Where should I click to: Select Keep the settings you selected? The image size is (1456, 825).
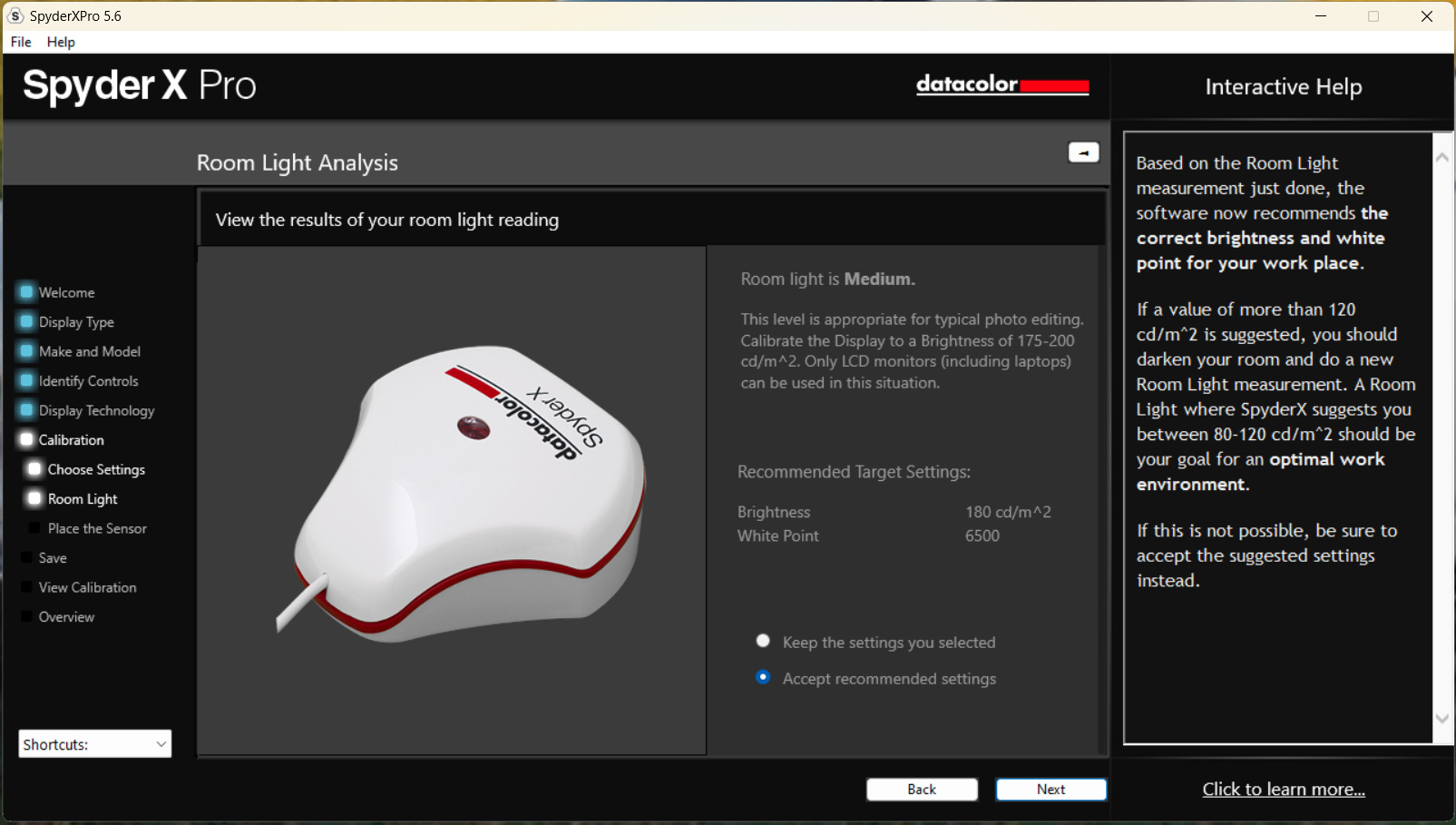763,641
